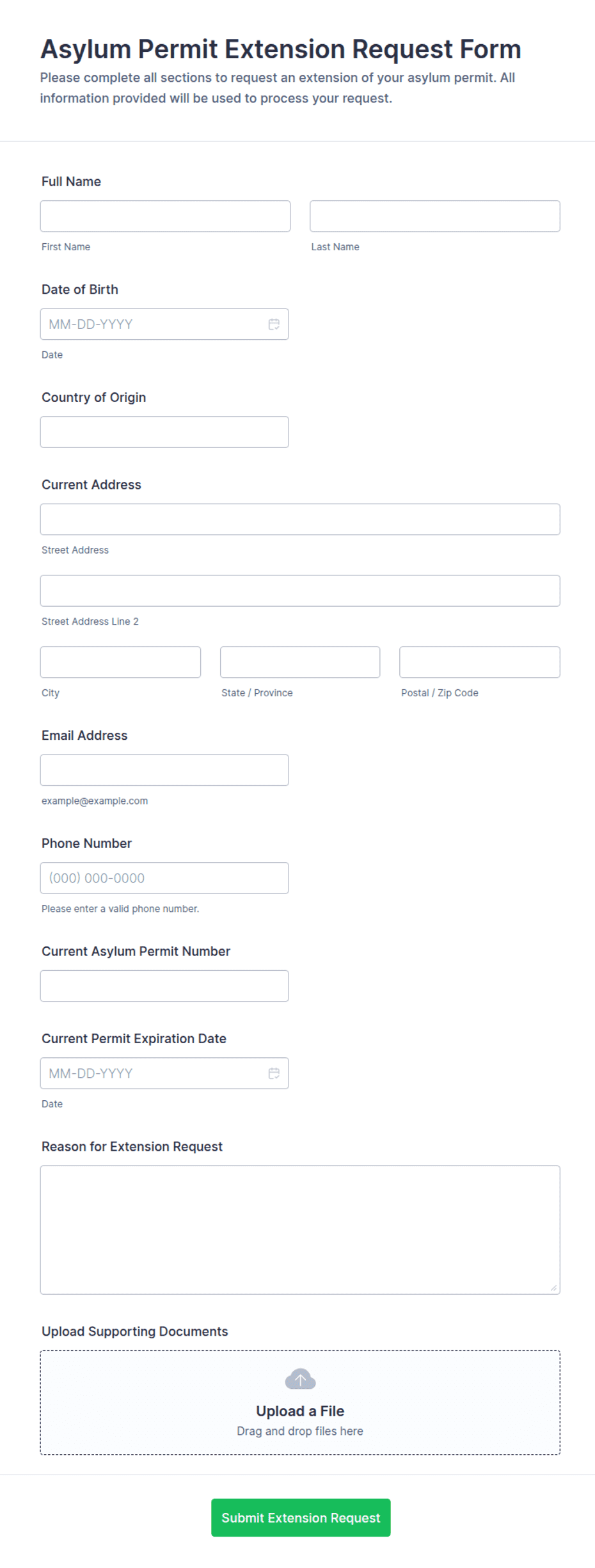The width and height of the screenshot is (595, 1568).
Task: Click the Street Address Line 2 field
Action: coord(300,591)
